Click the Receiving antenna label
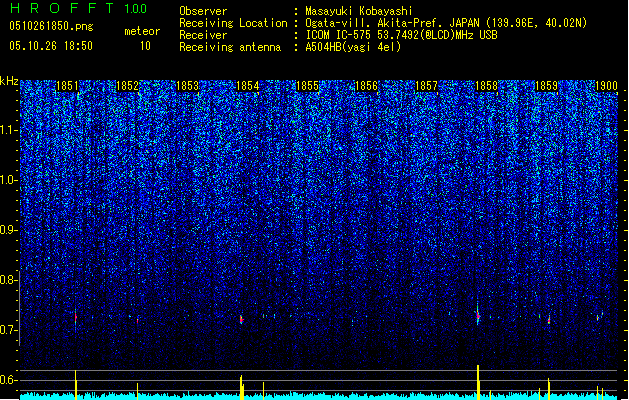 point(230,47)
